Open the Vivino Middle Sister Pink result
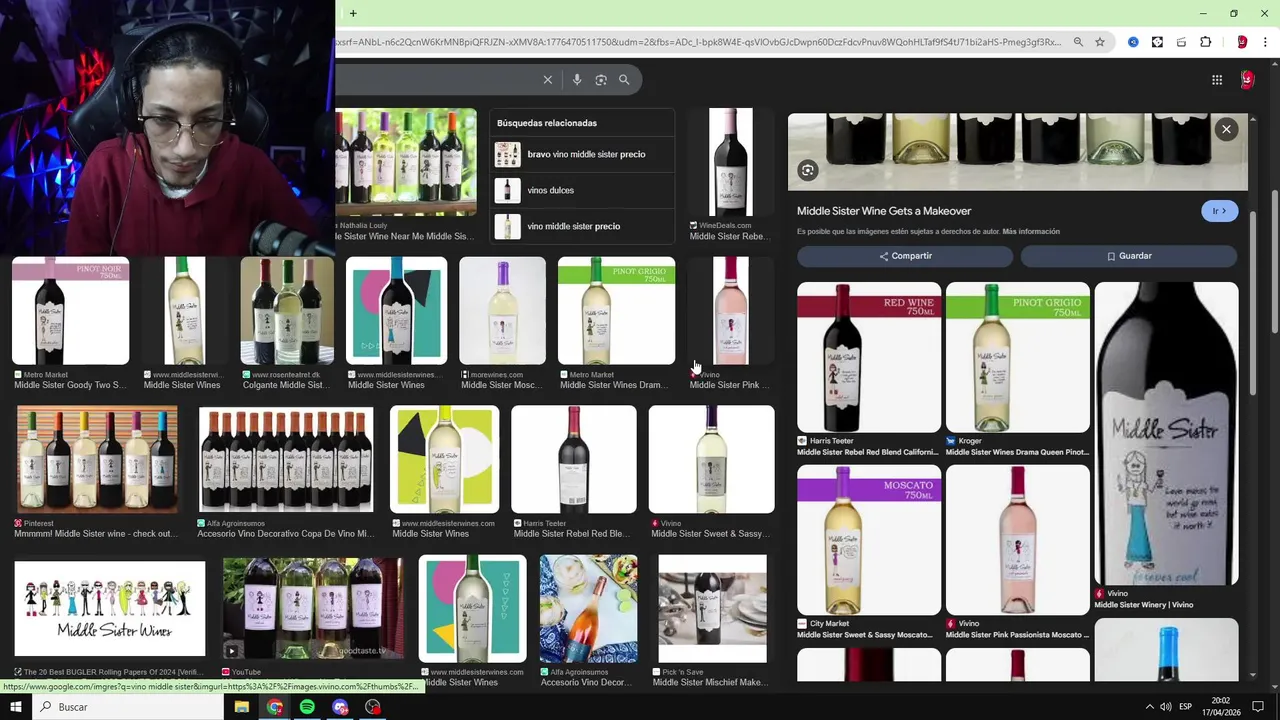Screen dimensions: 1280x720 point(730,311)
